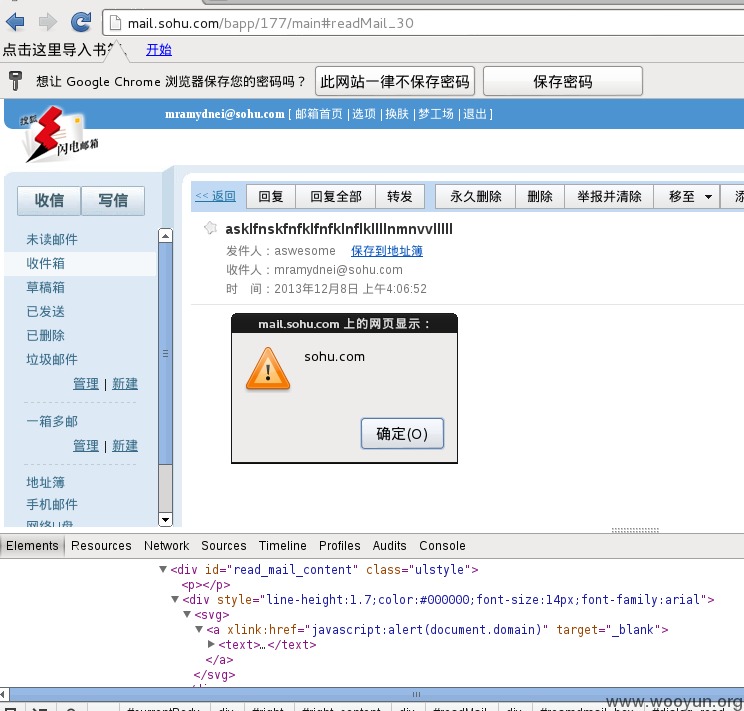Screen dimensions: 744x711
Task: Click the 保存密码 button
Action: click(563, 82)
